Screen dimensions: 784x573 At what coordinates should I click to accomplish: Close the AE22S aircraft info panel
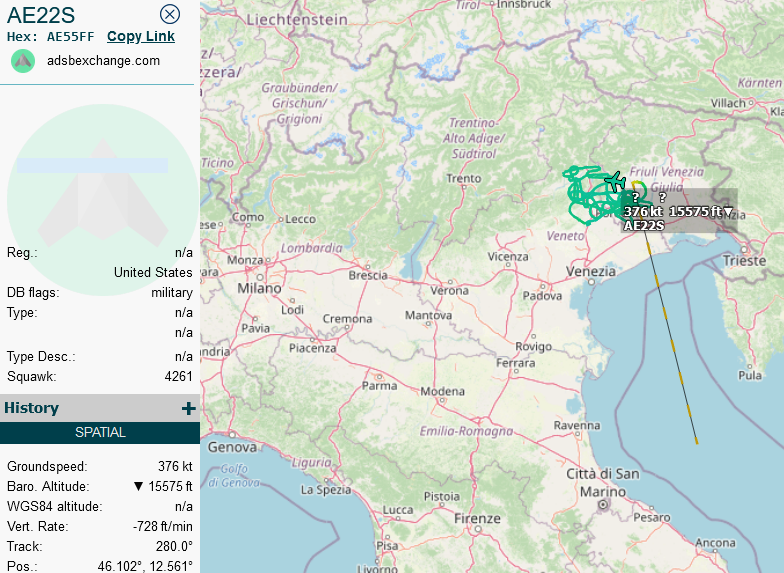pos(170,14)
